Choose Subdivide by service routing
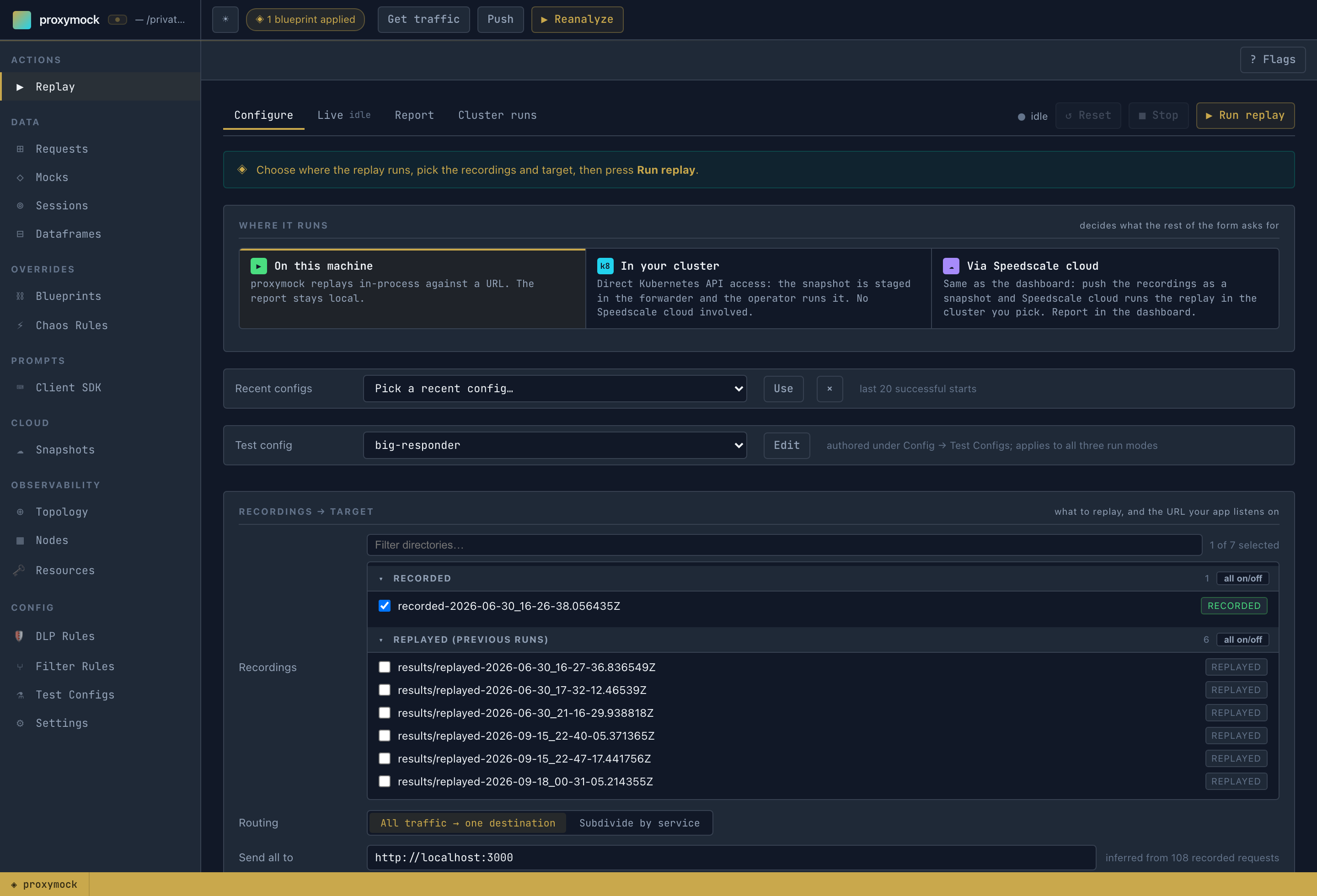The image size is (1317, 896). click(x=639, y=823)
